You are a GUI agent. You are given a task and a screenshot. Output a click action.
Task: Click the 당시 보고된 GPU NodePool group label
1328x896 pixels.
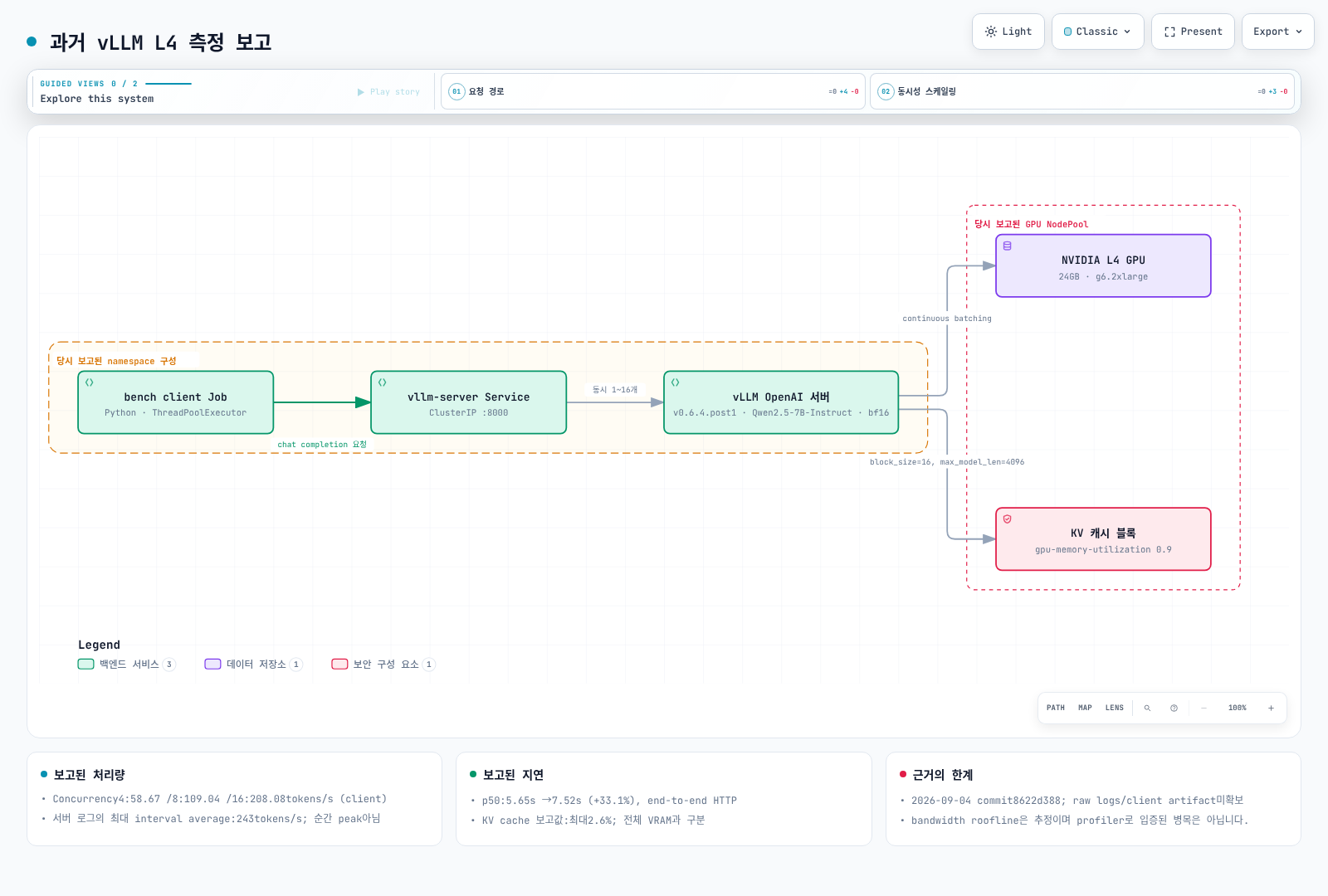1031,224
